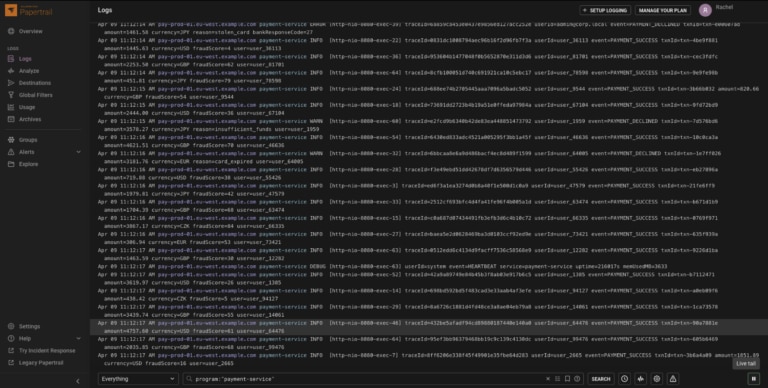The image size is (768, 388).
Task: Click the log entry with currency=CZK fraudScore=84
Action: pos(429,222)
